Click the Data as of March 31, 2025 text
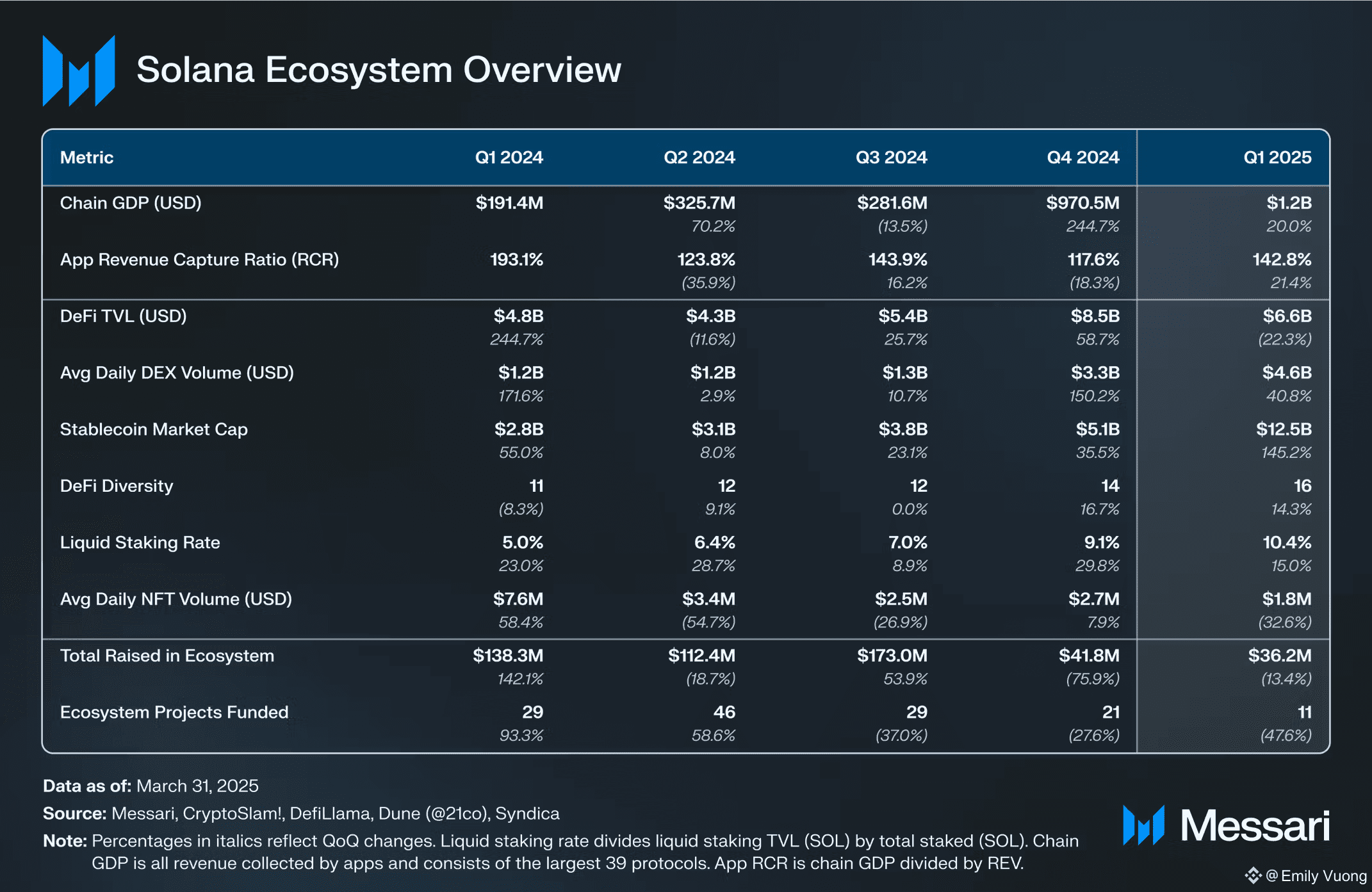The image size is (1372, 892). 151,786
